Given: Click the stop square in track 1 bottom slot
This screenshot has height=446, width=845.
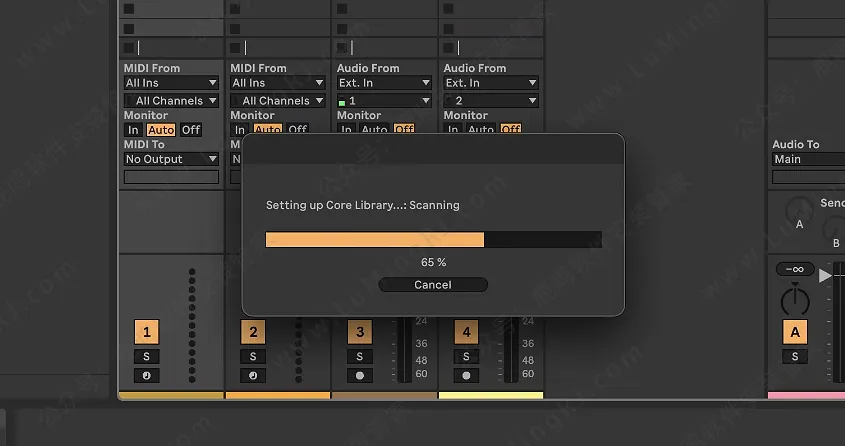Looking at the screenshot, I should point(128,47).
